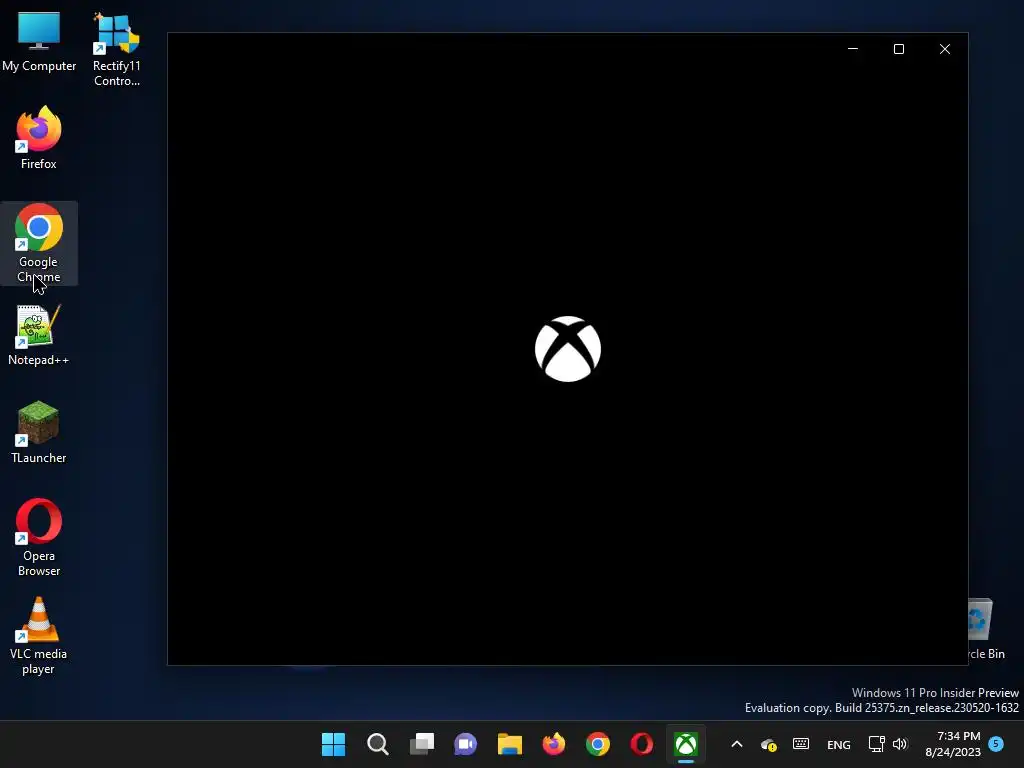Select the Notepad++ desktop shortcut
The image size is (1024, 768).
[x=39, y=334]
